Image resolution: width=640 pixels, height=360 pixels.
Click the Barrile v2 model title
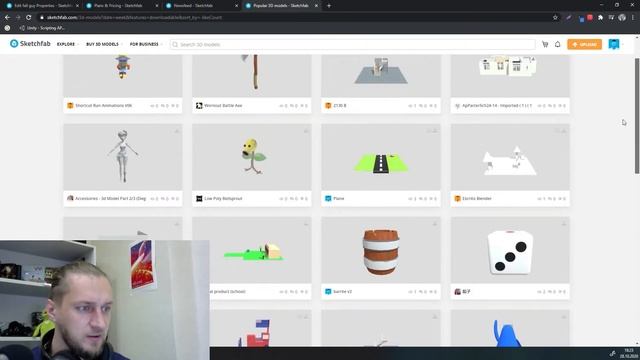point(342,291)
